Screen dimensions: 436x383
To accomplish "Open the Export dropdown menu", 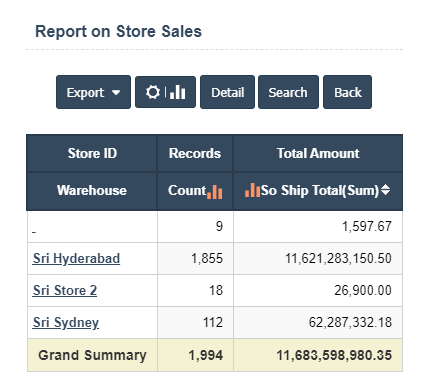I will (x=93, y=92).
